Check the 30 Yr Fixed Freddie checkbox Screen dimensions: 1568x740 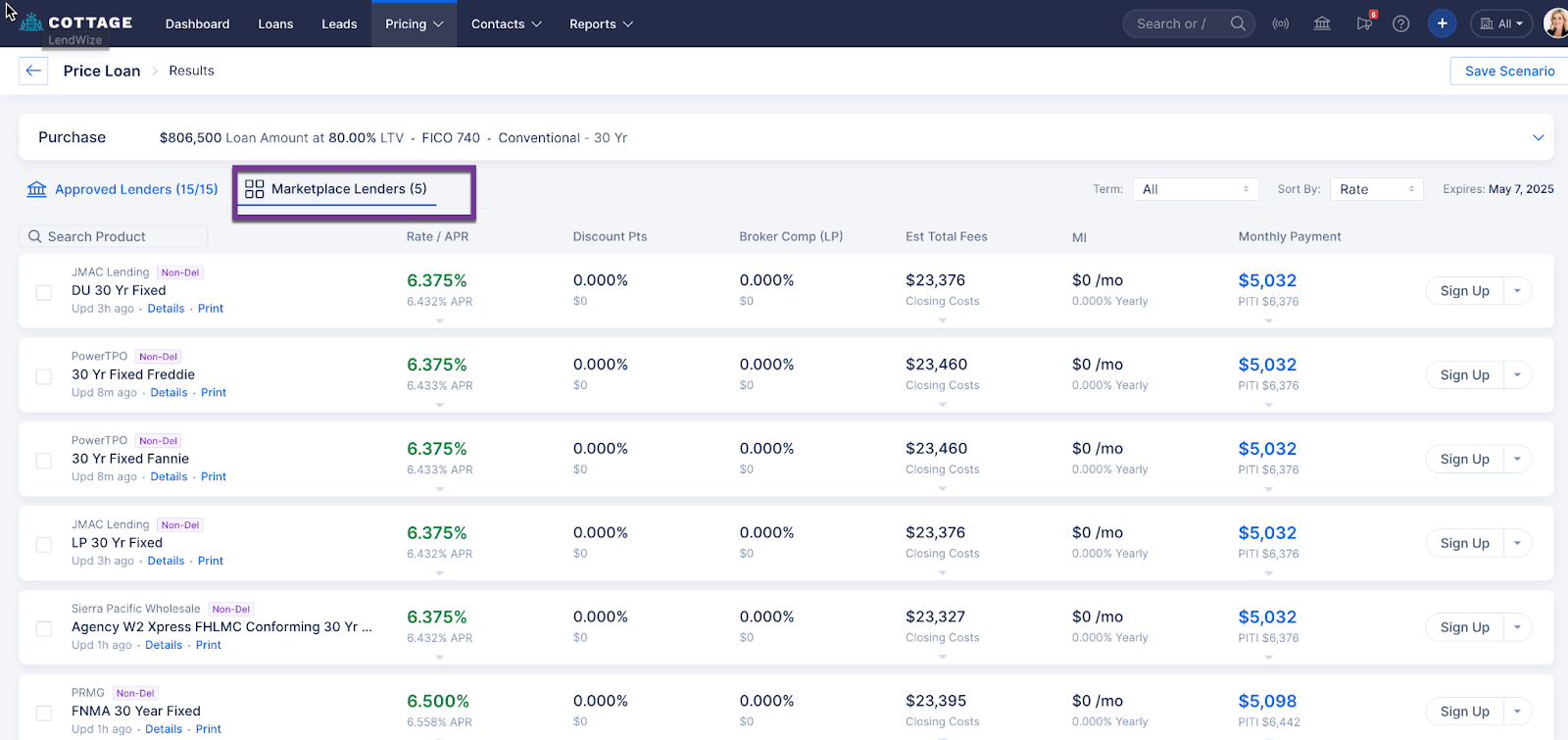(44, 376)
